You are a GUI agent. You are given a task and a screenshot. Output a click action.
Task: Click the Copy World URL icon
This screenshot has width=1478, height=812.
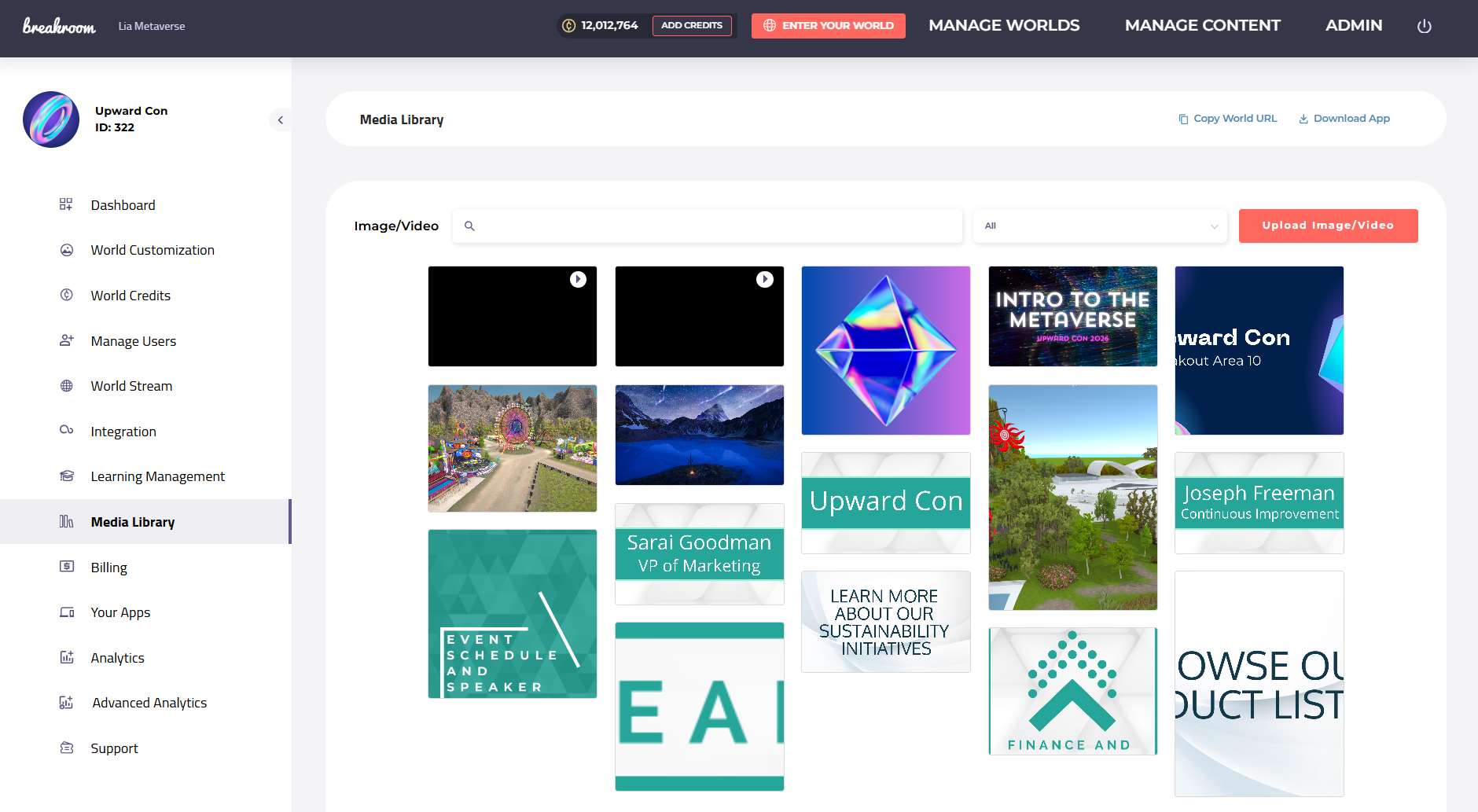coord(1183,119)
